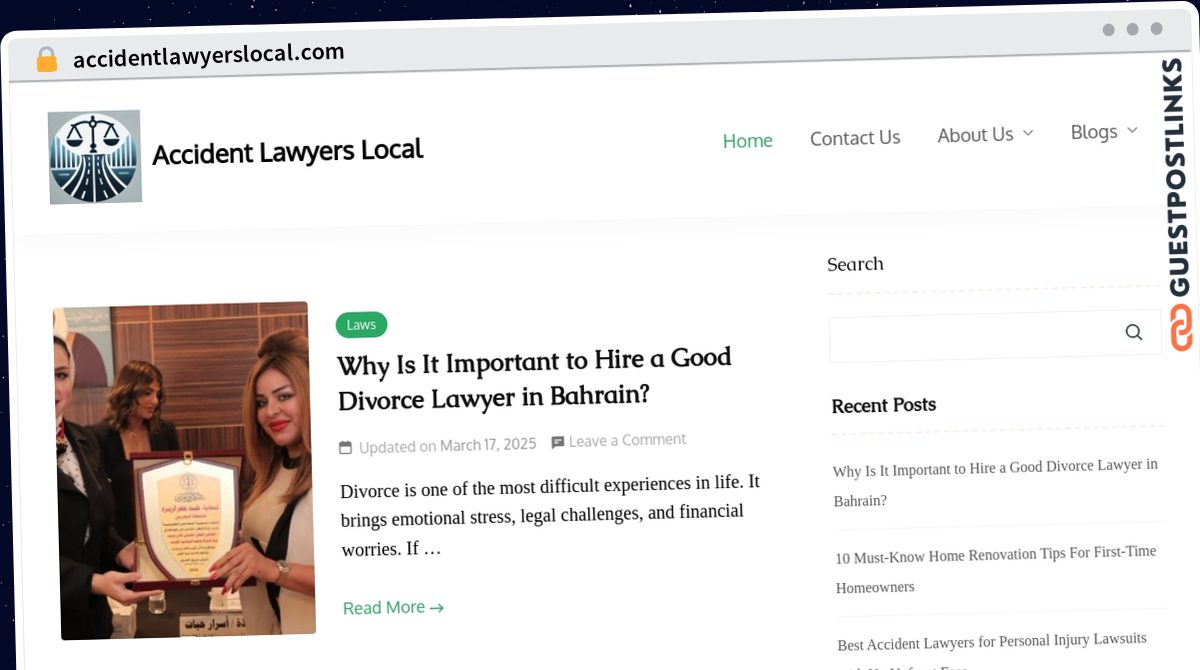Open recent post about Divorce Lawyer in Bahrain

pos(996,483)
